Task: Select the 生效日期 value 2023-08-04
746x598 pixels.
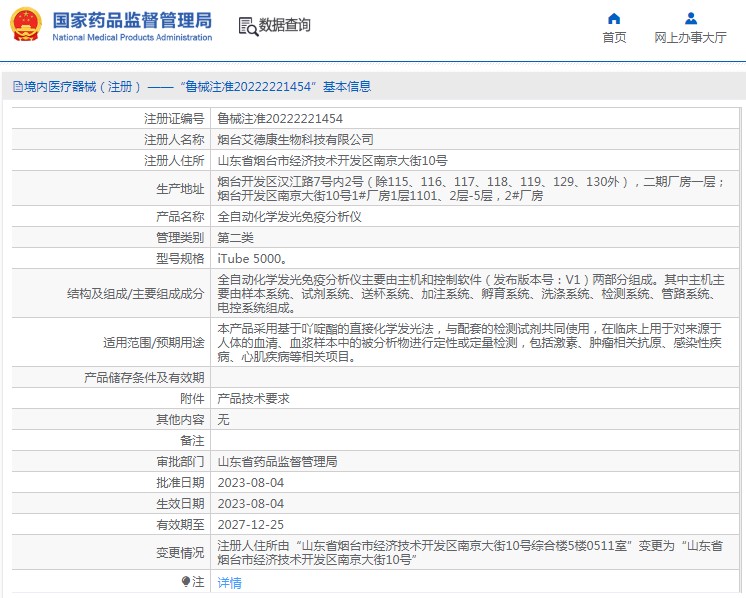Action: [x=251, y=503]
